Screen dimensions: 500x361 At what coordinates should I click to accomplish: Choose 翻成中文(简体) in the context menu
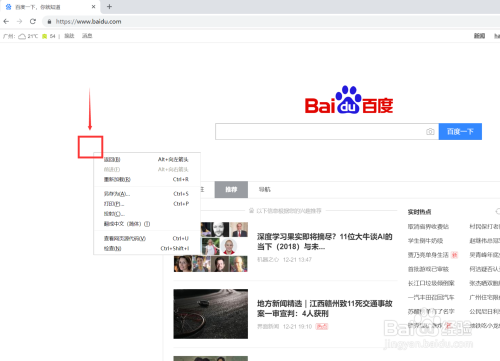(147, 224)
